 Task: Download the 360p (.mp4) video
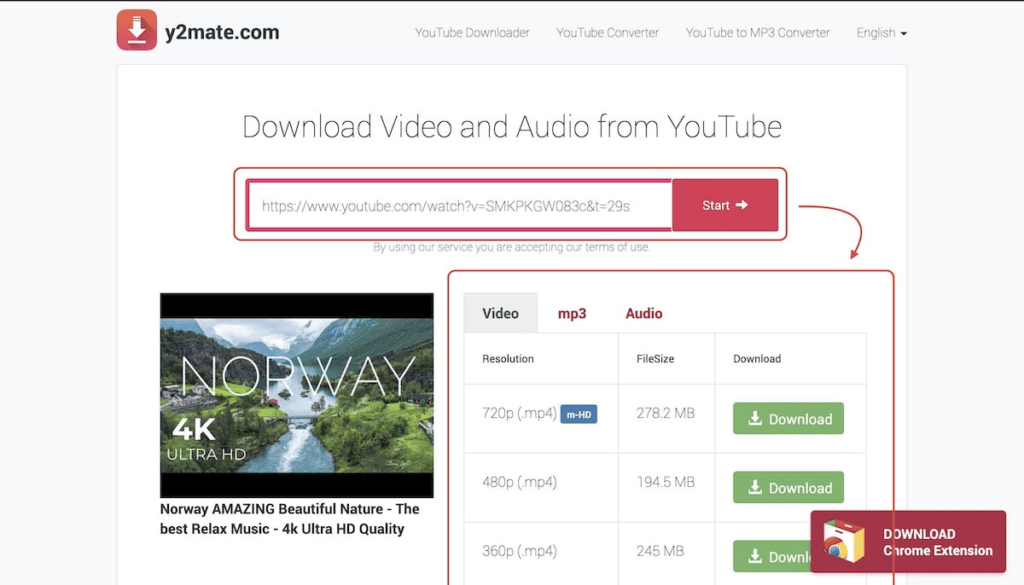(x=772, y=556)
